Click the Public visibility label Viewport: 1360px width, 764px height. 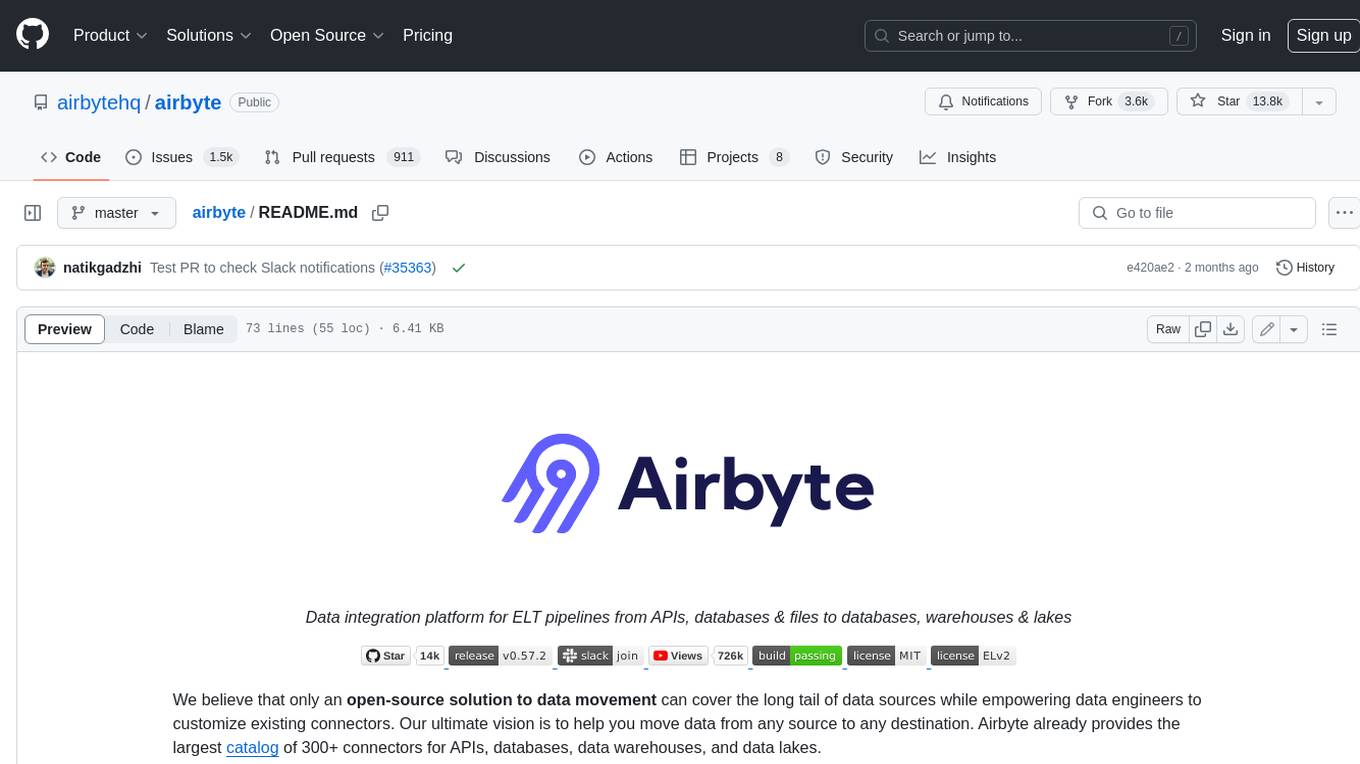254,102
